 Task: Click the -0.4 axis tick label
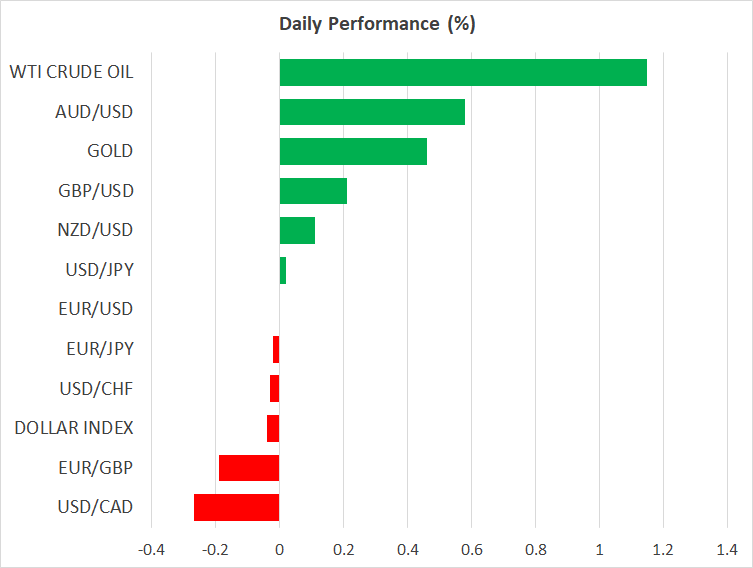(150, 549)
